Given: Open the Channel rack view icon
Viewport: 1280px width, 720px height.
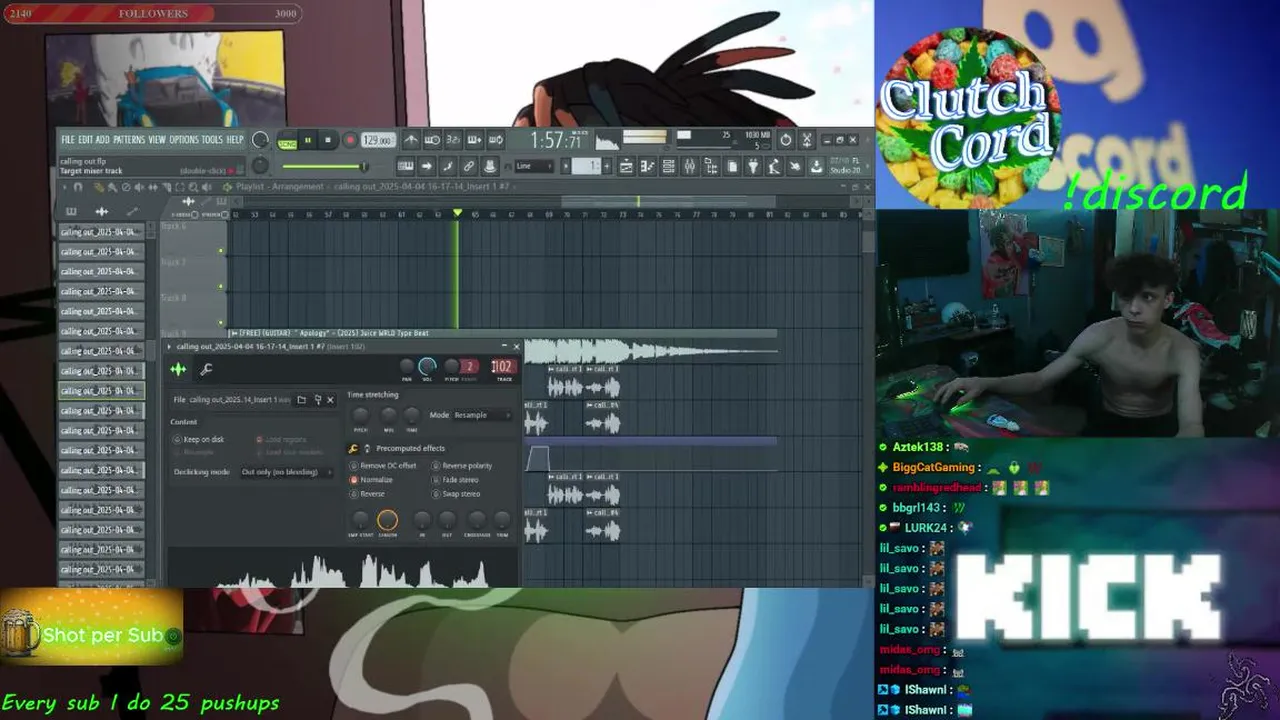Looking at the screenshot, I should [668, 166].
